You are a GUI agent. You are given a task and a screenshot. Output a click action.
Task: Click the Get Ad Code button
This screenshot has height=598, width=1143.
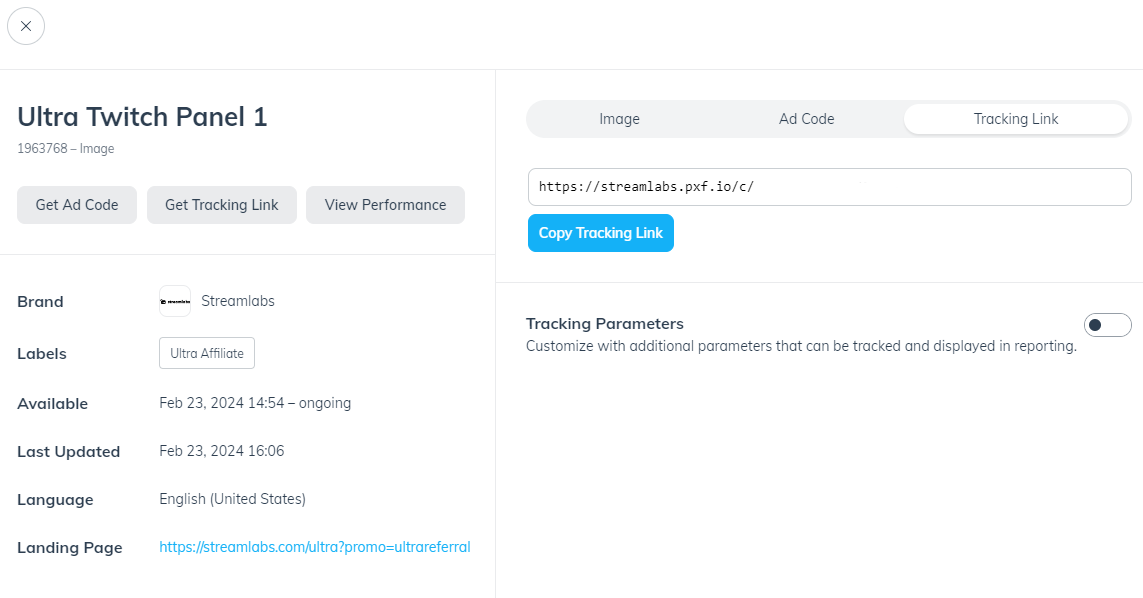(x=77, y=205)
